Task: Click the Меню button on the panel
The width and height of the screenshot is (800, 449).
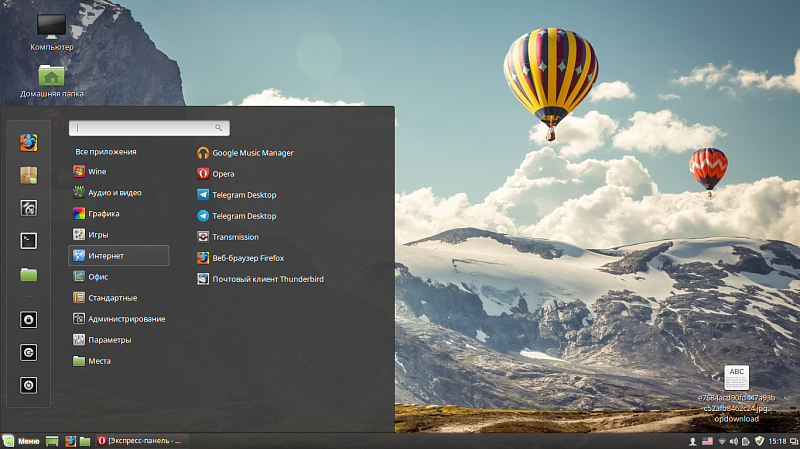Action: 22,441
